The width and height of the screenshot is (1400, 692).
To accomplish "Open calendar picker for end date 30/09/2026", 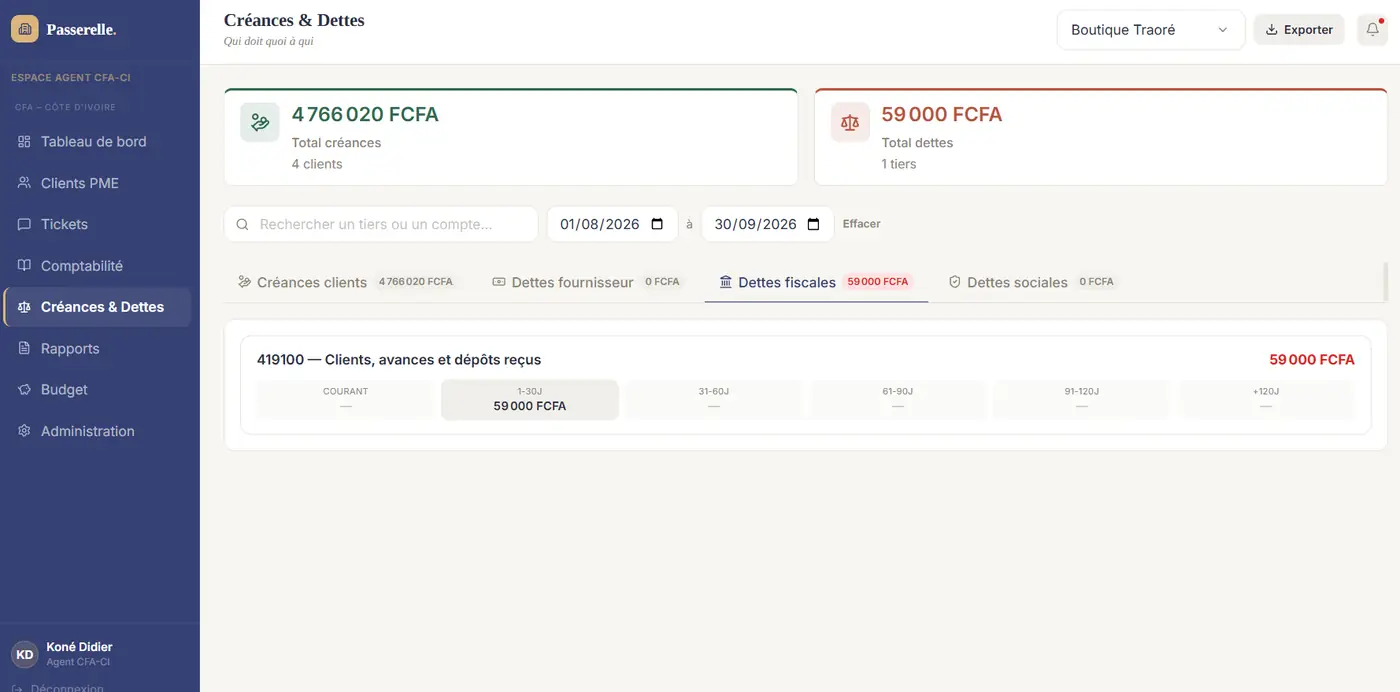I will [813, 224].
